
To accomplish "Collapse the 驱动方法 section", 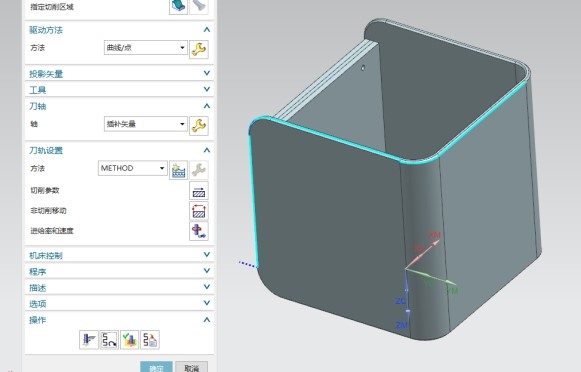I will (x=207, y=30).
